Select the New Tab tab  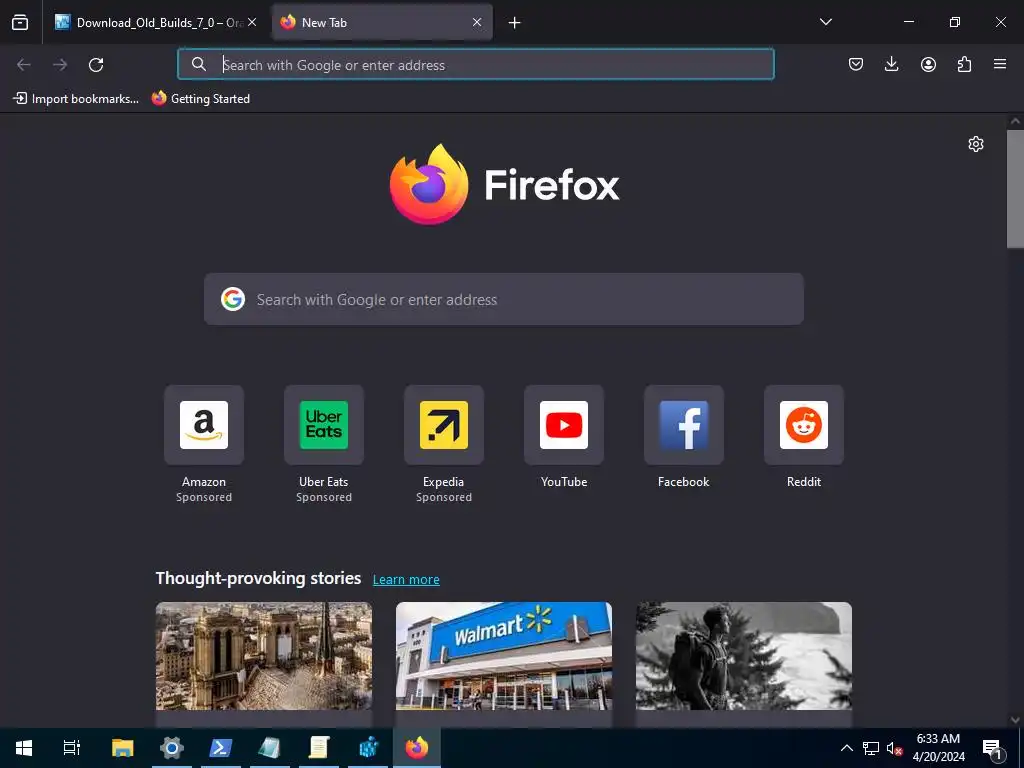382,22
